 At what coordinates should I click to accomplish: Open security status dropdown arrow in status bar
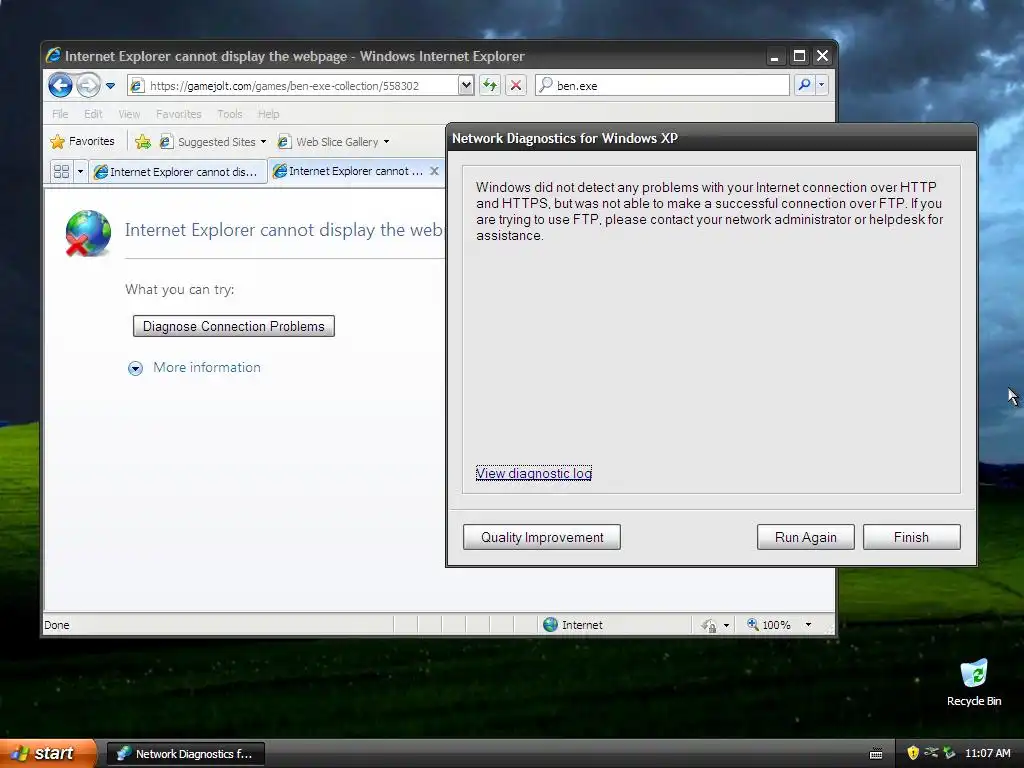[726, 626]
